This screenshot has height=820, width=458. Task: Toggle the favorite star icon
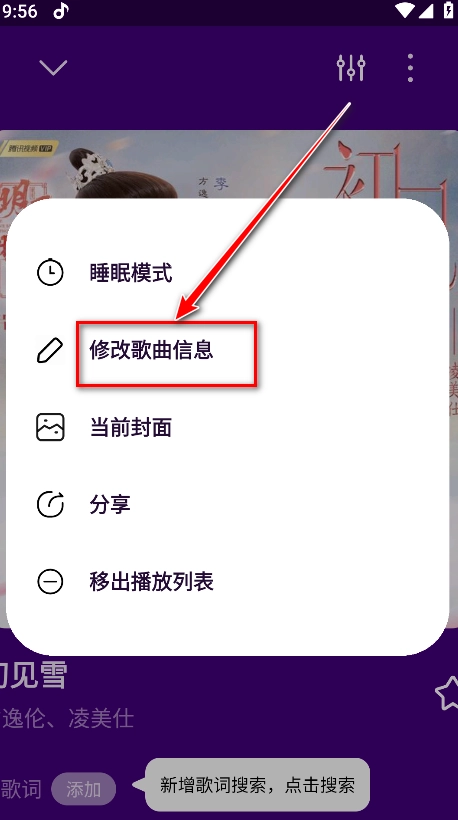[446, 693]
